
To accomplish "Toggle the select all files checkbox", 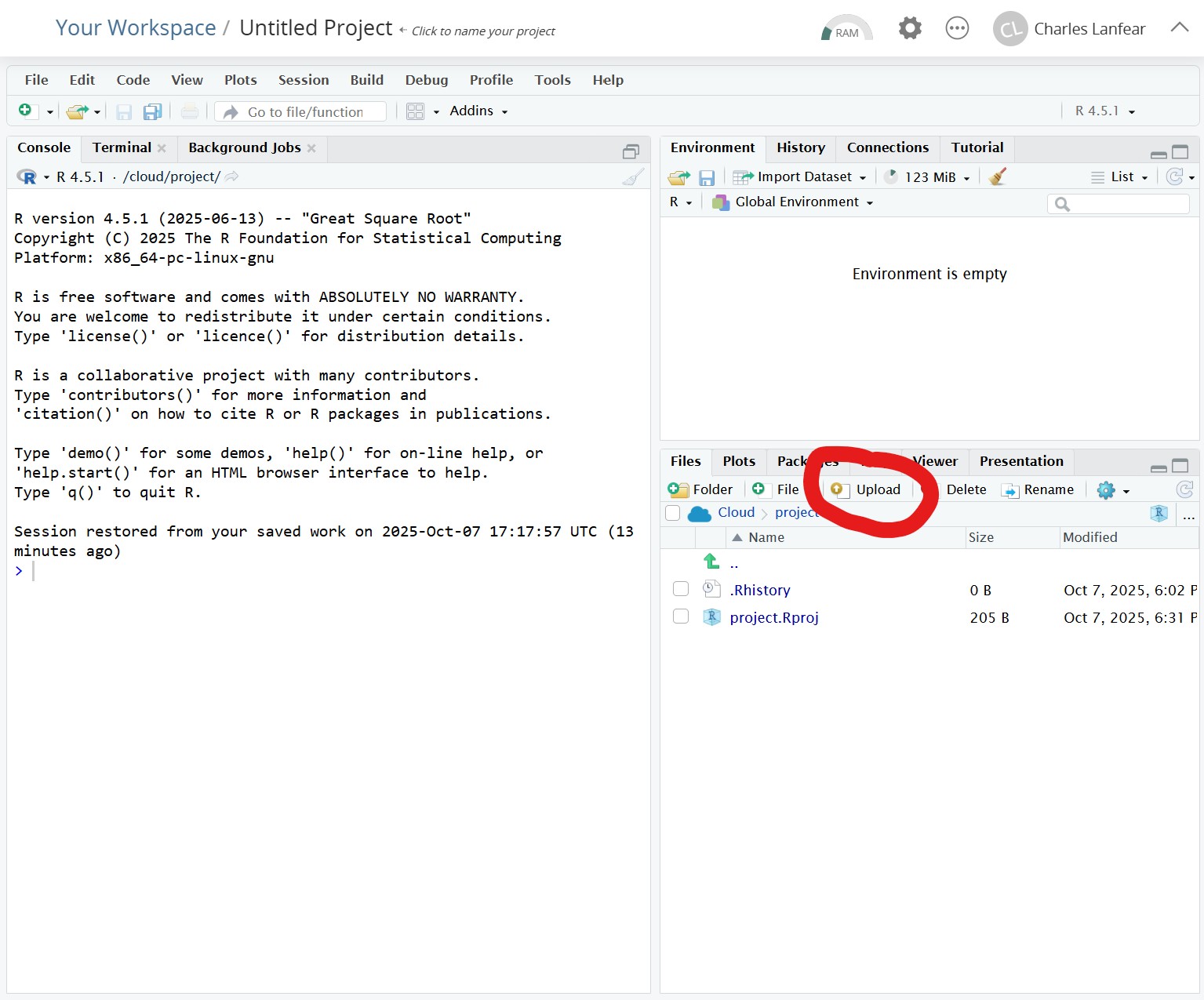I will pos(672,513).
